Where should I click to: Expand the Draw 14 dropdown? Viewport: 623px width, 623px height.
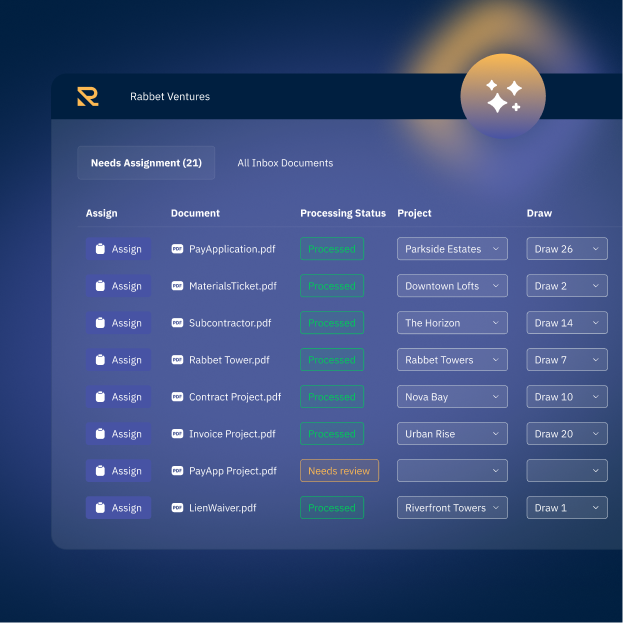(567, 323)
